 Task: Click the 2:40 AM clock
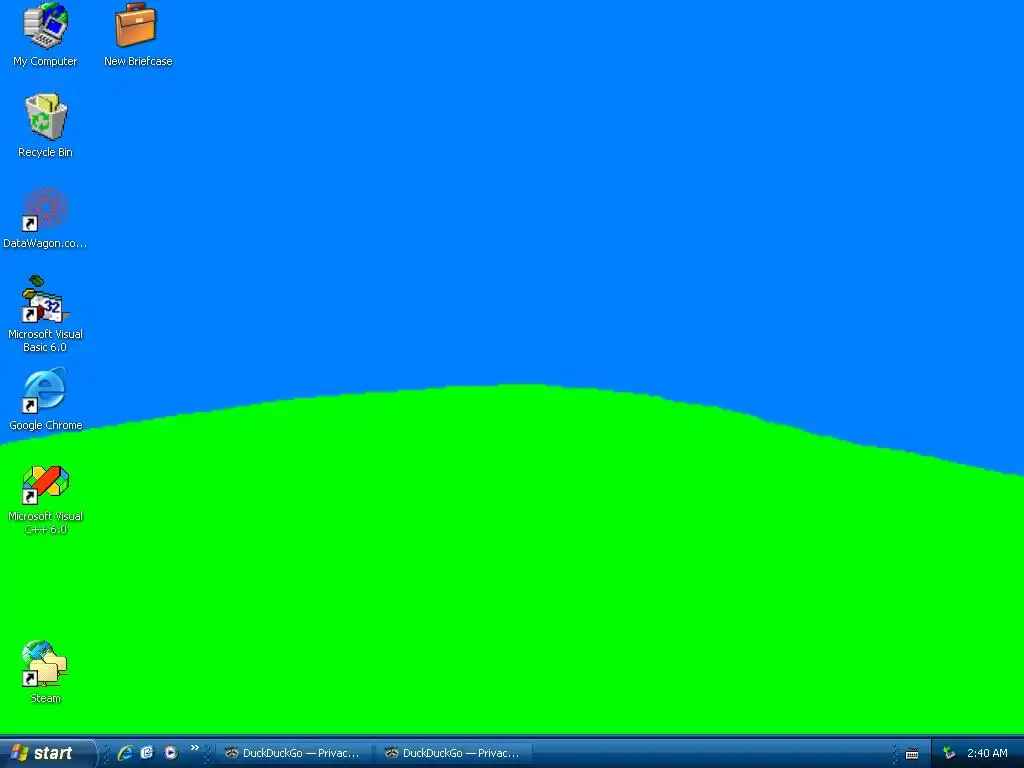coord(987,753)
